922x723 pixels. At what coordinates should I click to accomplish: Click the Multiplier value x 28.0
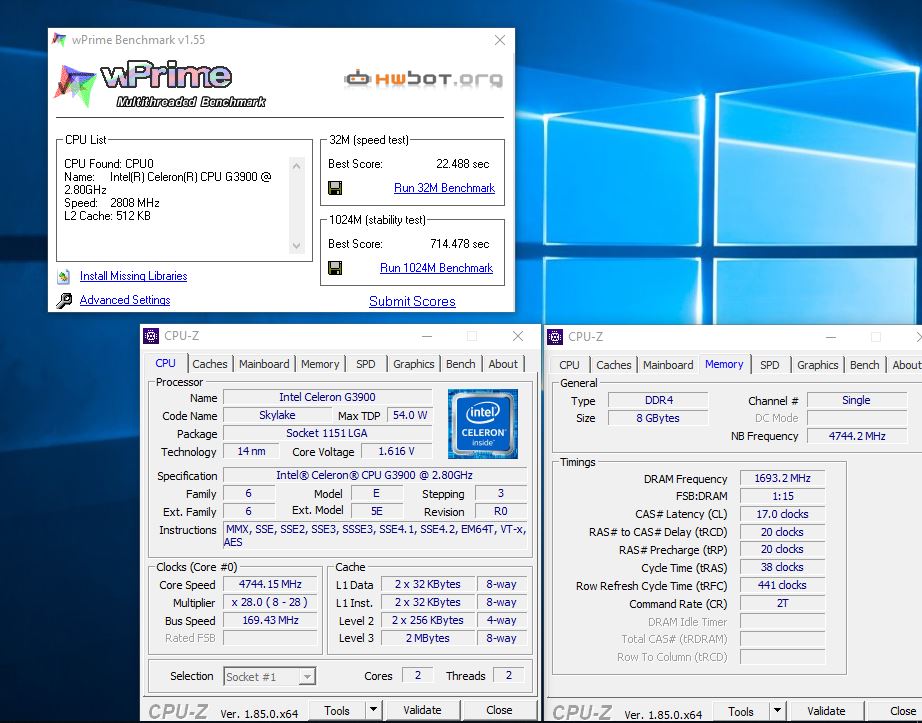click(270, 602)
